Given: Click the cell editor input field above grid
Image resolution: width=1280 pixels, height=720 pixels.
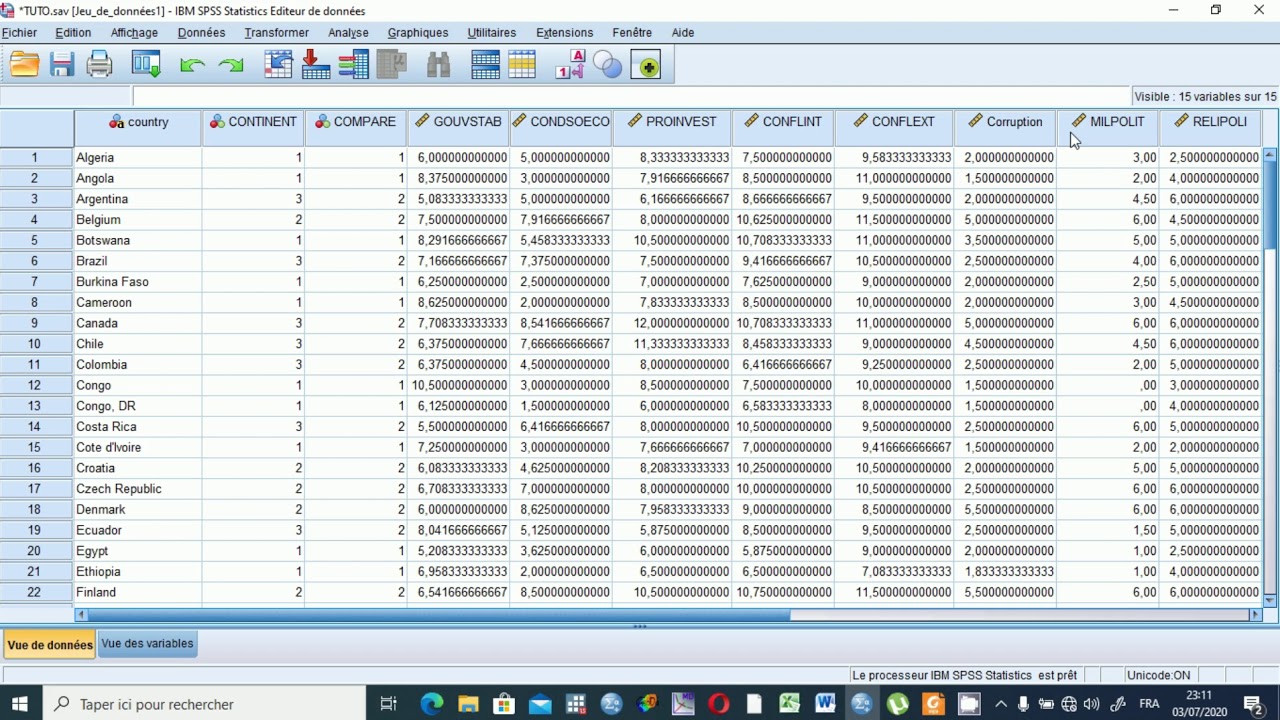Looking at the screenshot, I should [630, 97].
